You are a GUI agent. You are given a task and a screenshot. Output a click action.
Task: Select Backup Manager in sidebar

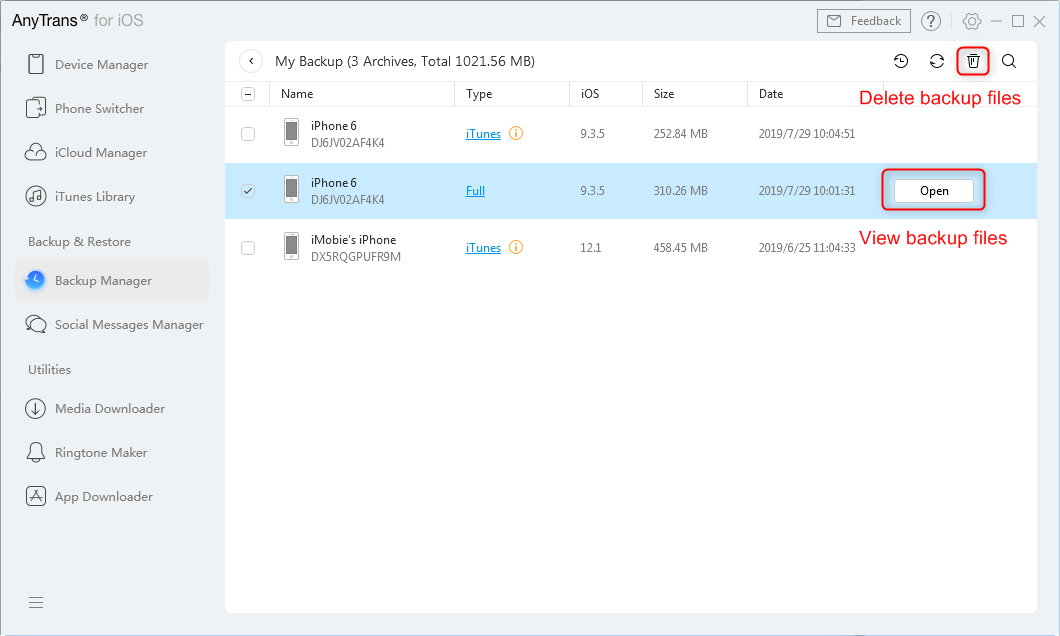tap(112, 280)
